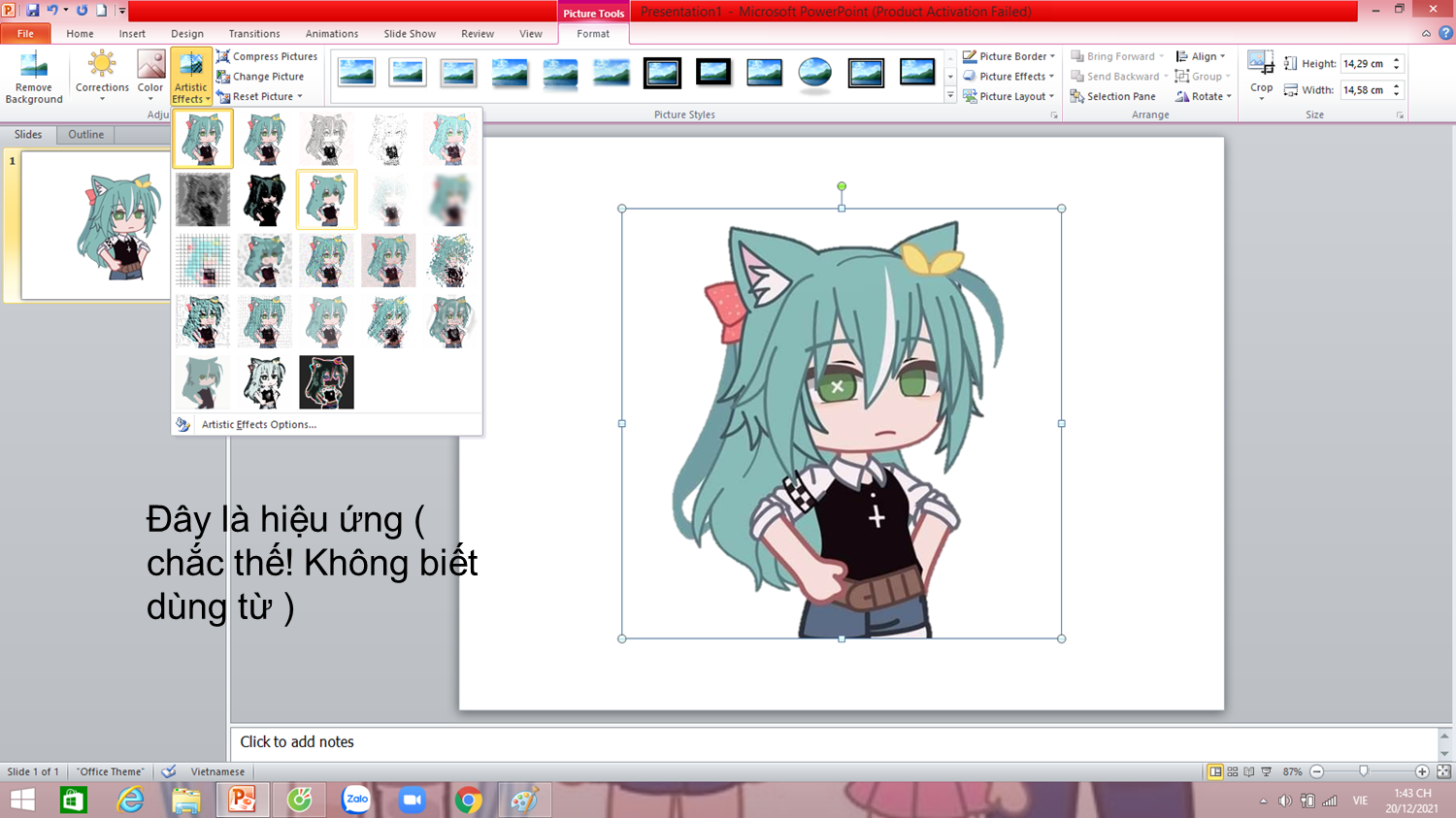This screenshot has width=1456, height=818.
Task: Open the File tab
Action: 25,34
